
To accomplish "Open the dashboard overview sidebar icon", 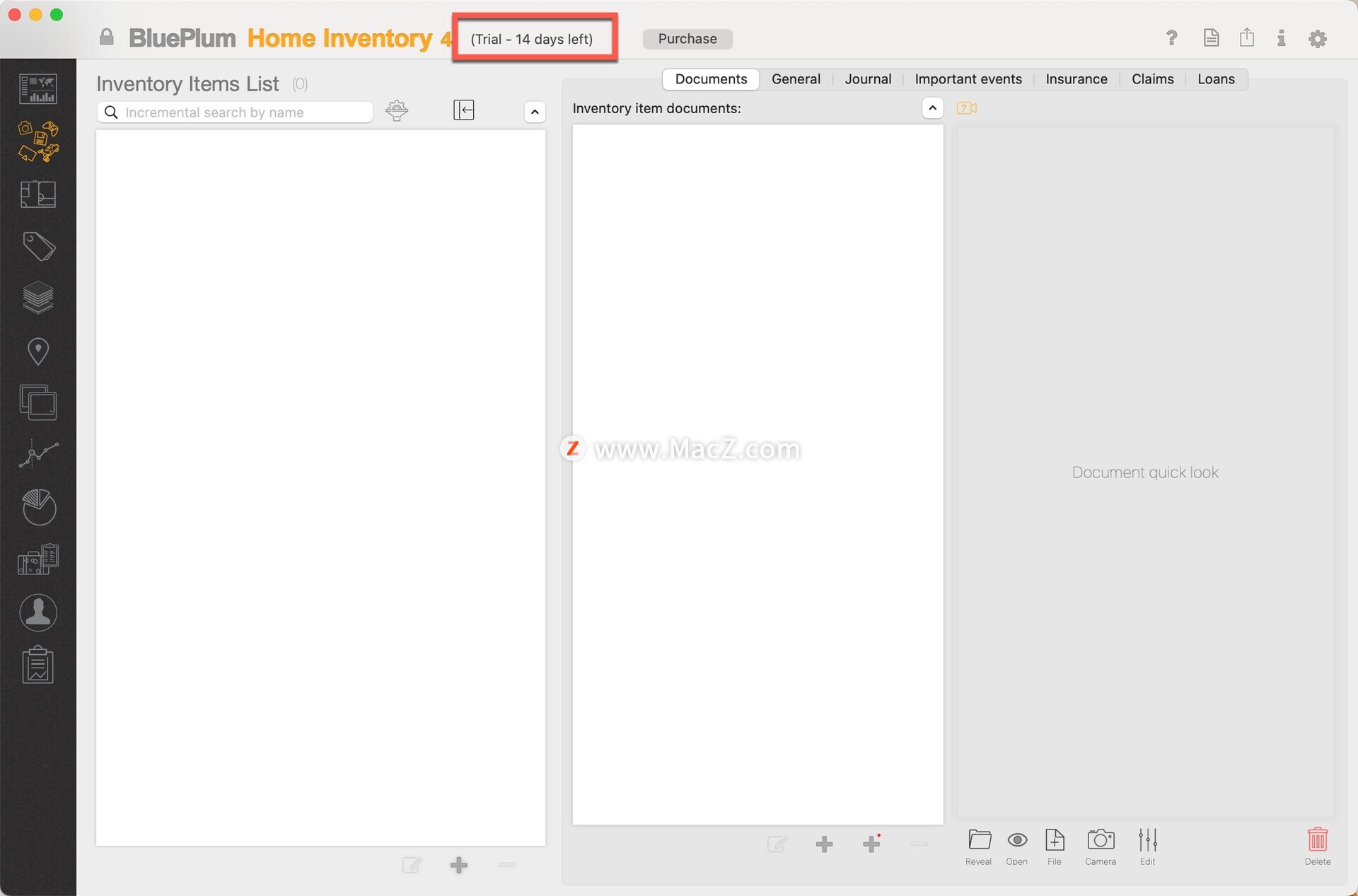I will 38,89.
